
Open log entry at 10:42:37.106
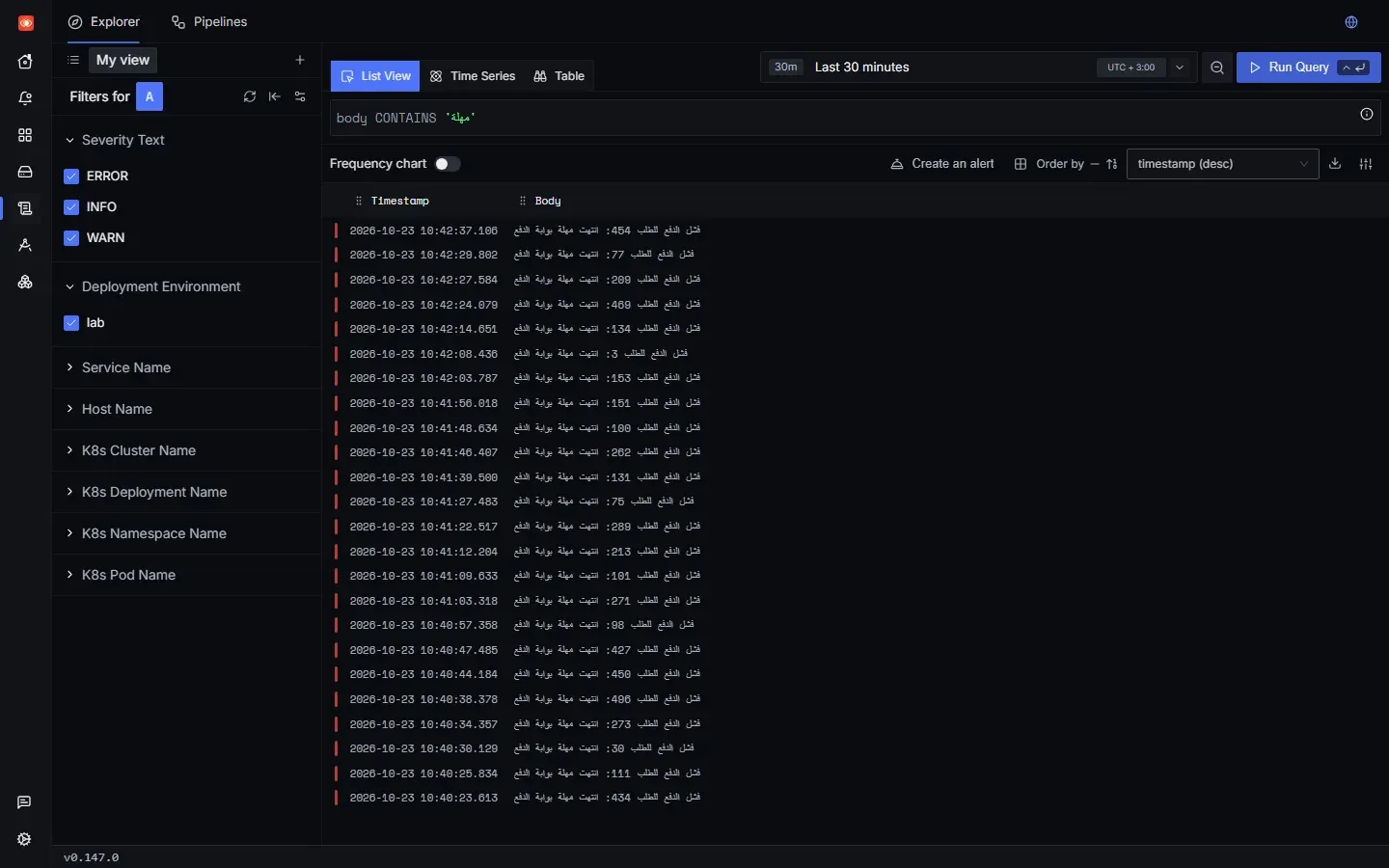[855, 231]
